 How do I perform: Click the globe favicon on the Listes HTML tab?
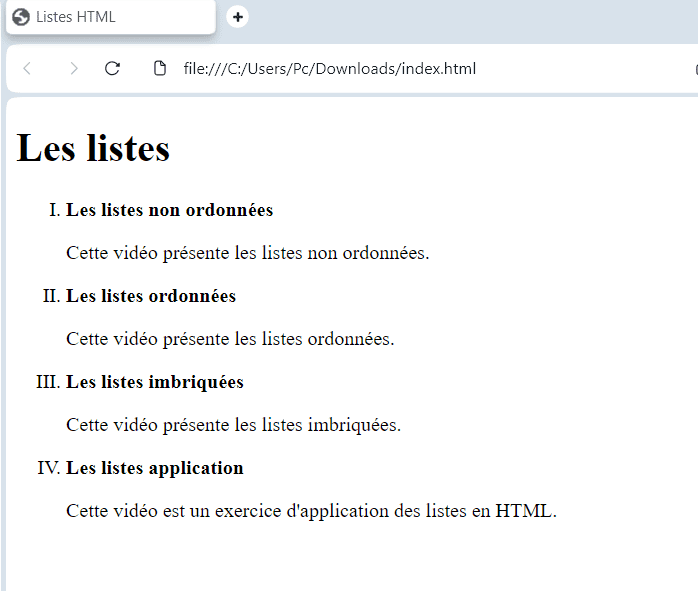coord(21,17)
